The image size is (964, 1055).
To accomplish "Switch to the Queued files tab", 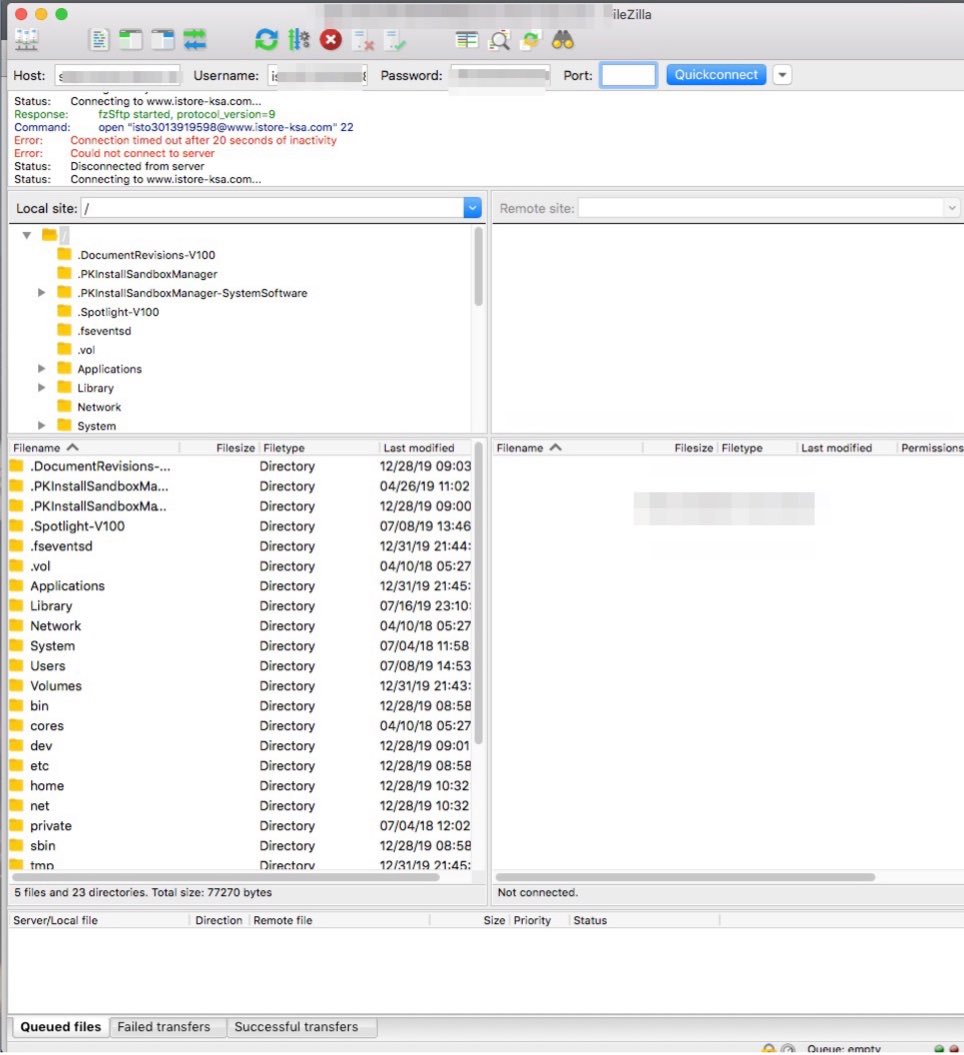I will [x=61, y=1027].
